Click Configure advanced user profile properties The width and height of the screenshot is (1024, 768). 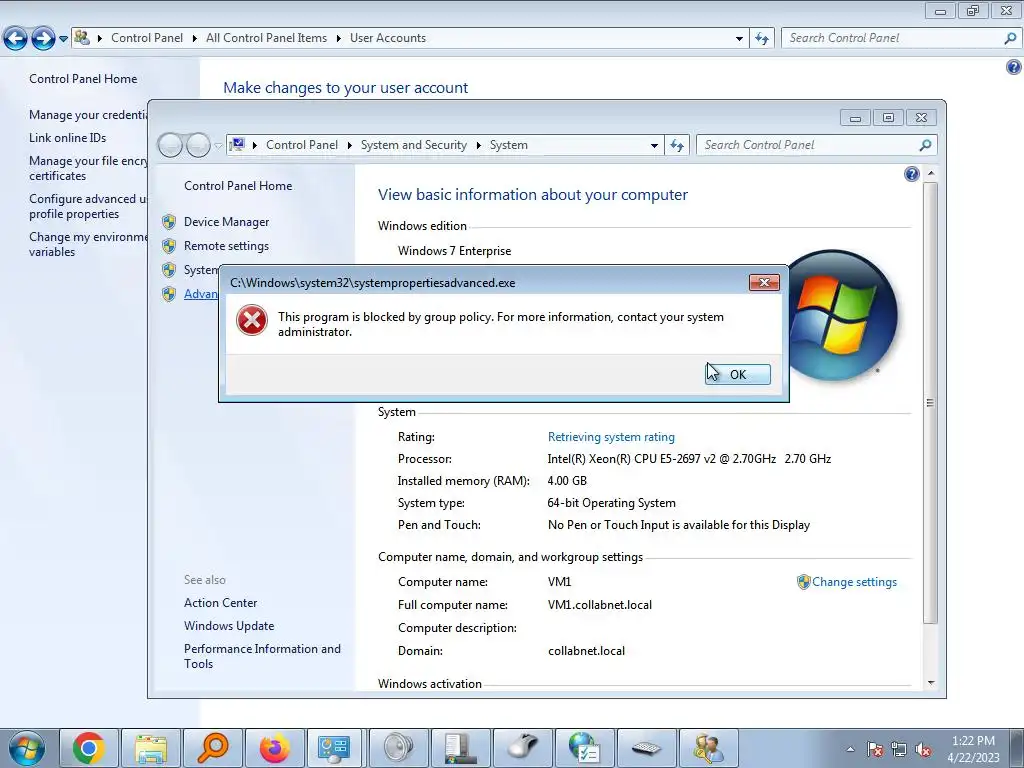click(88, 206)
